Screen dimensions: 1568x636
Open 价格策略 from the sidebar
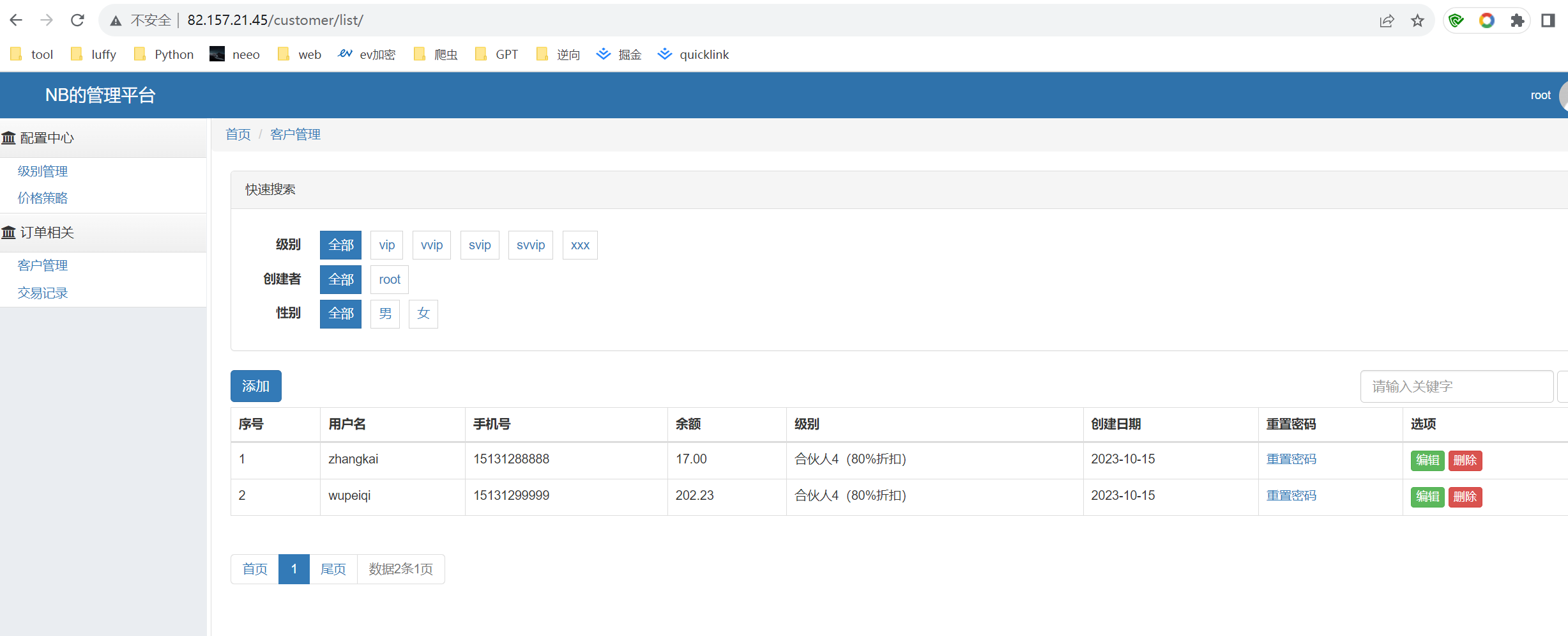click(x=43, y=198)
